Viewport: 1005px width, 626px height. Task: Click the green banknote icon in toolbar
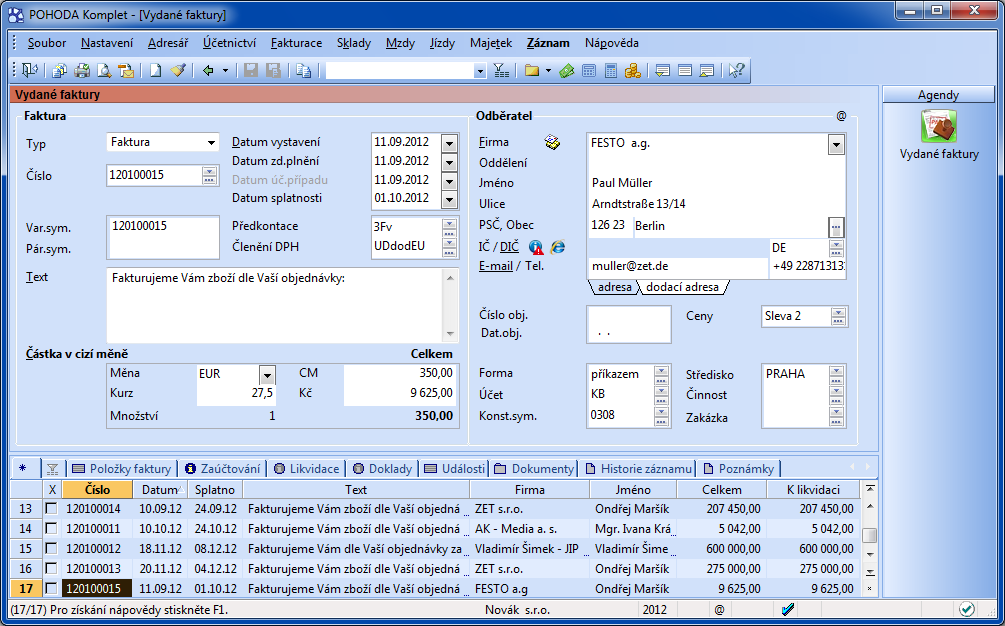[566, 70]
